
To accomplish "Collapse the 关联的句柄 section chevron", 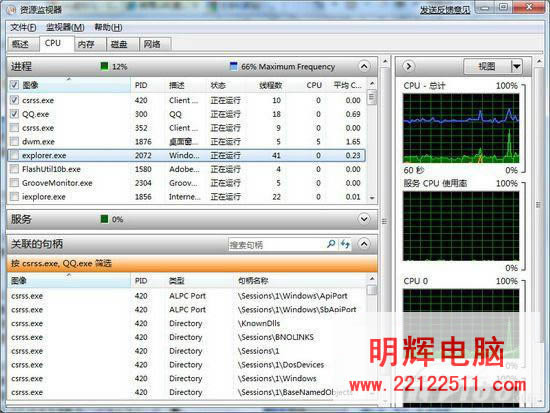I will coord(364,244).
